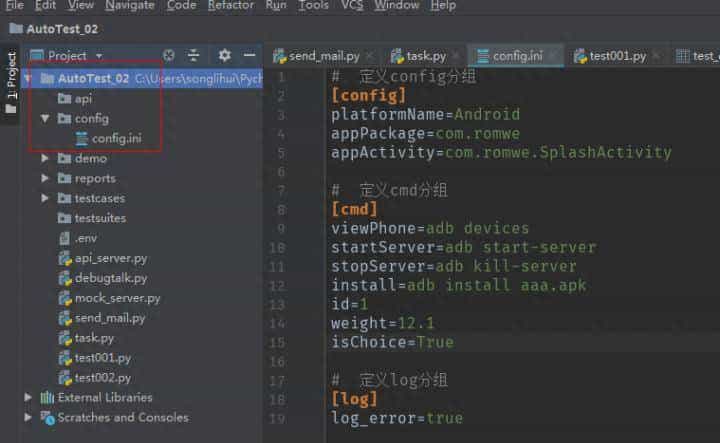Select config.ini in the project tree
Screen dimensions: 720x443
point(116,138)
